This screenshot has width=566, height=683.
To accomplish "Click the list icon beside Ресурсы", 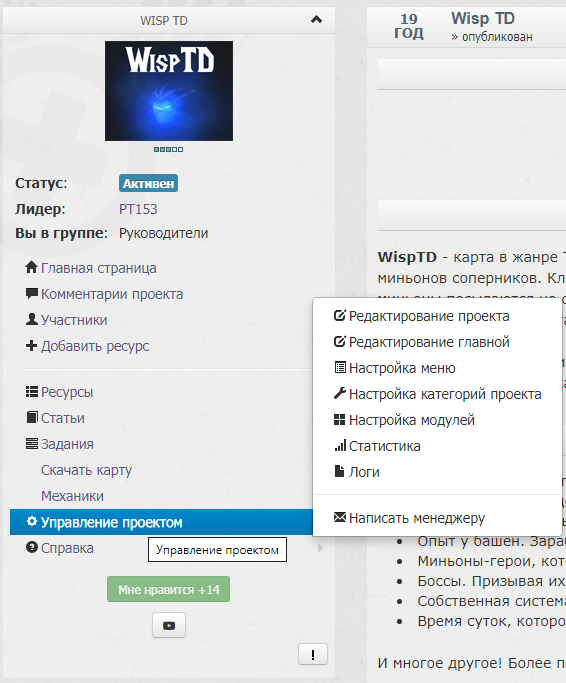I will pyautogui.click(x=31, y=392).
